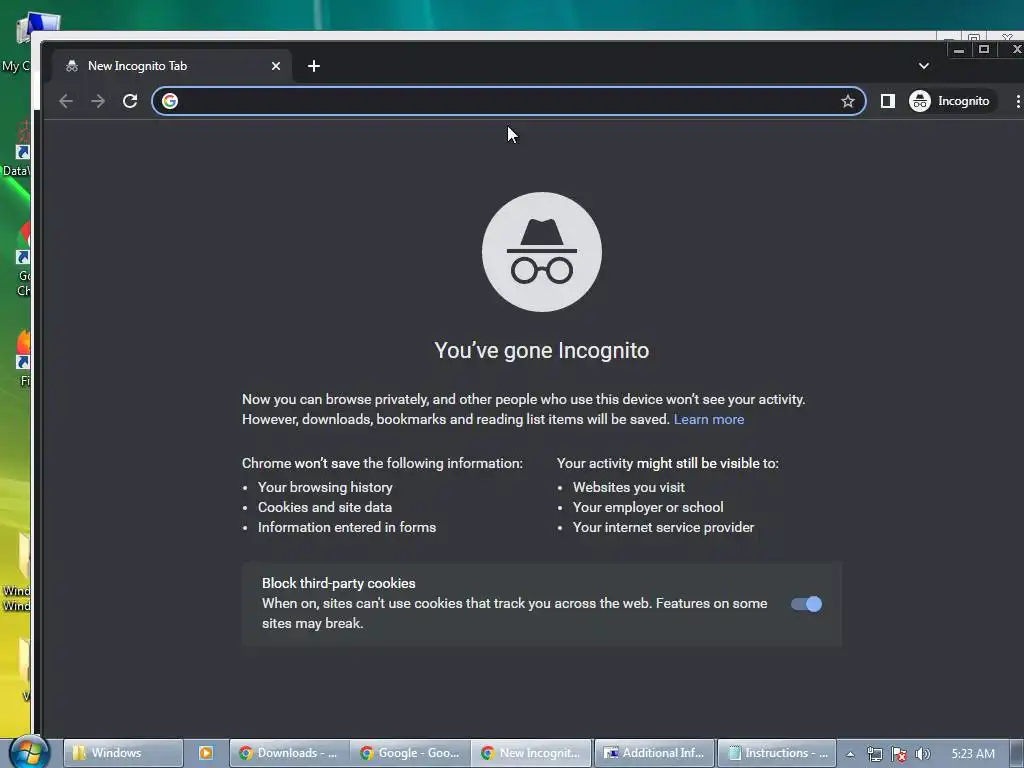Show hidden tray icons arrow
Screen dimensions: 1024x768
(850, 754)
